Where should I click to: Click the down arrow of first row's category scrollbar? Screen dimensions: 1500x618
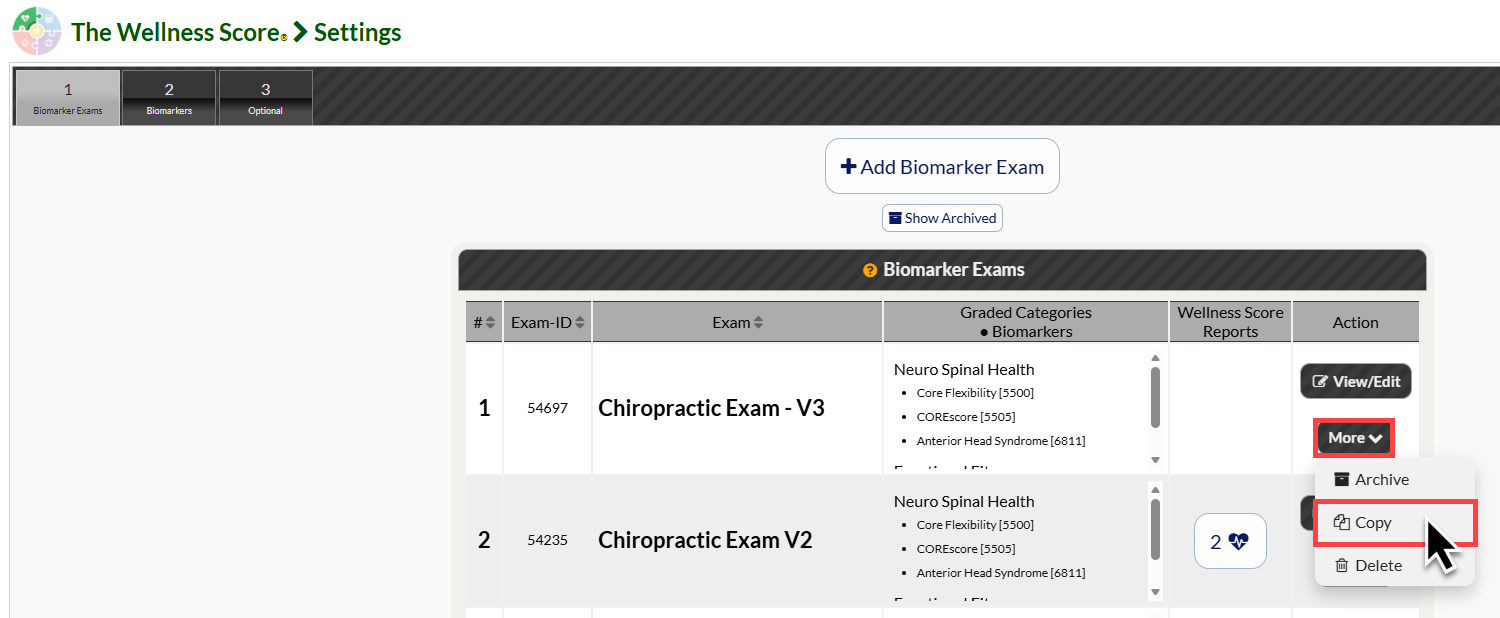(1155, 460)
